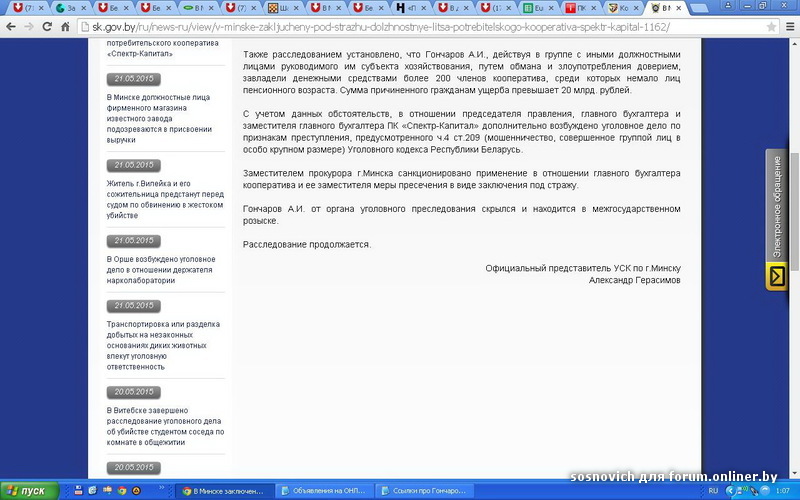This screenshot has width=800, height=500.
Task: Expand hidden system tray icons arrow
Action: [730, 491]
